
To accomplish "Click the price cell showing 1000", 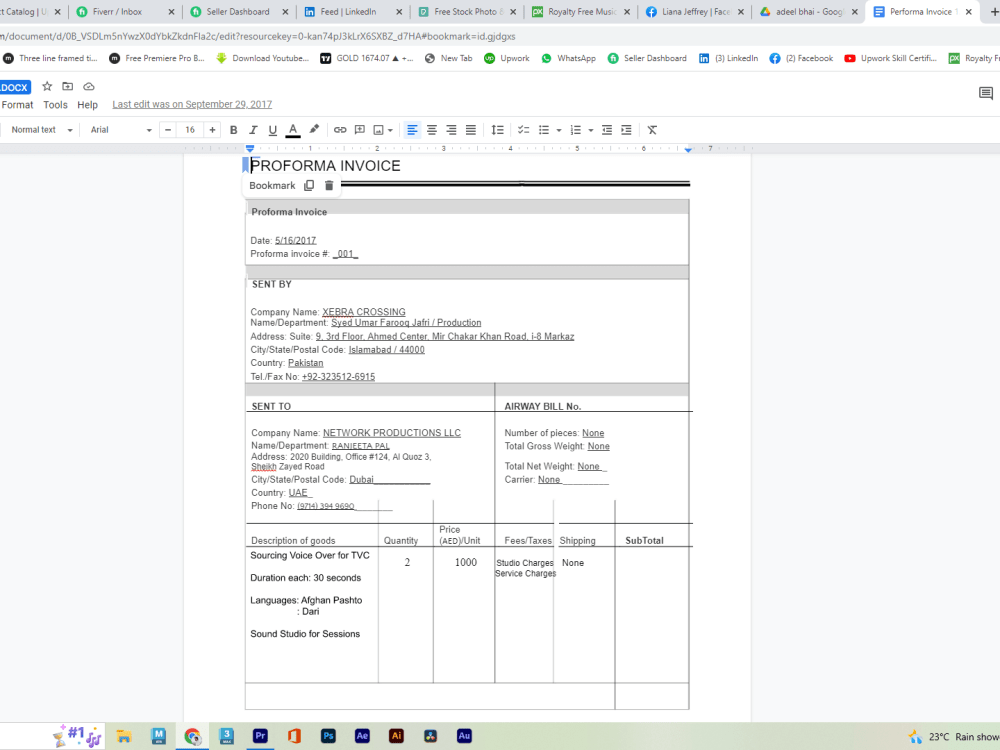I will (x=466, y=562).
